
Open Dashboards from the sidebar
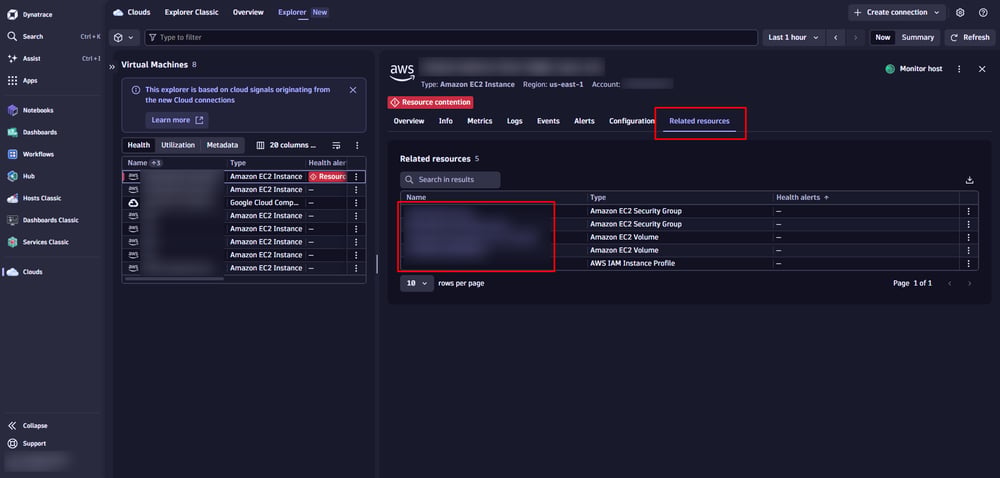coord(40,133)
